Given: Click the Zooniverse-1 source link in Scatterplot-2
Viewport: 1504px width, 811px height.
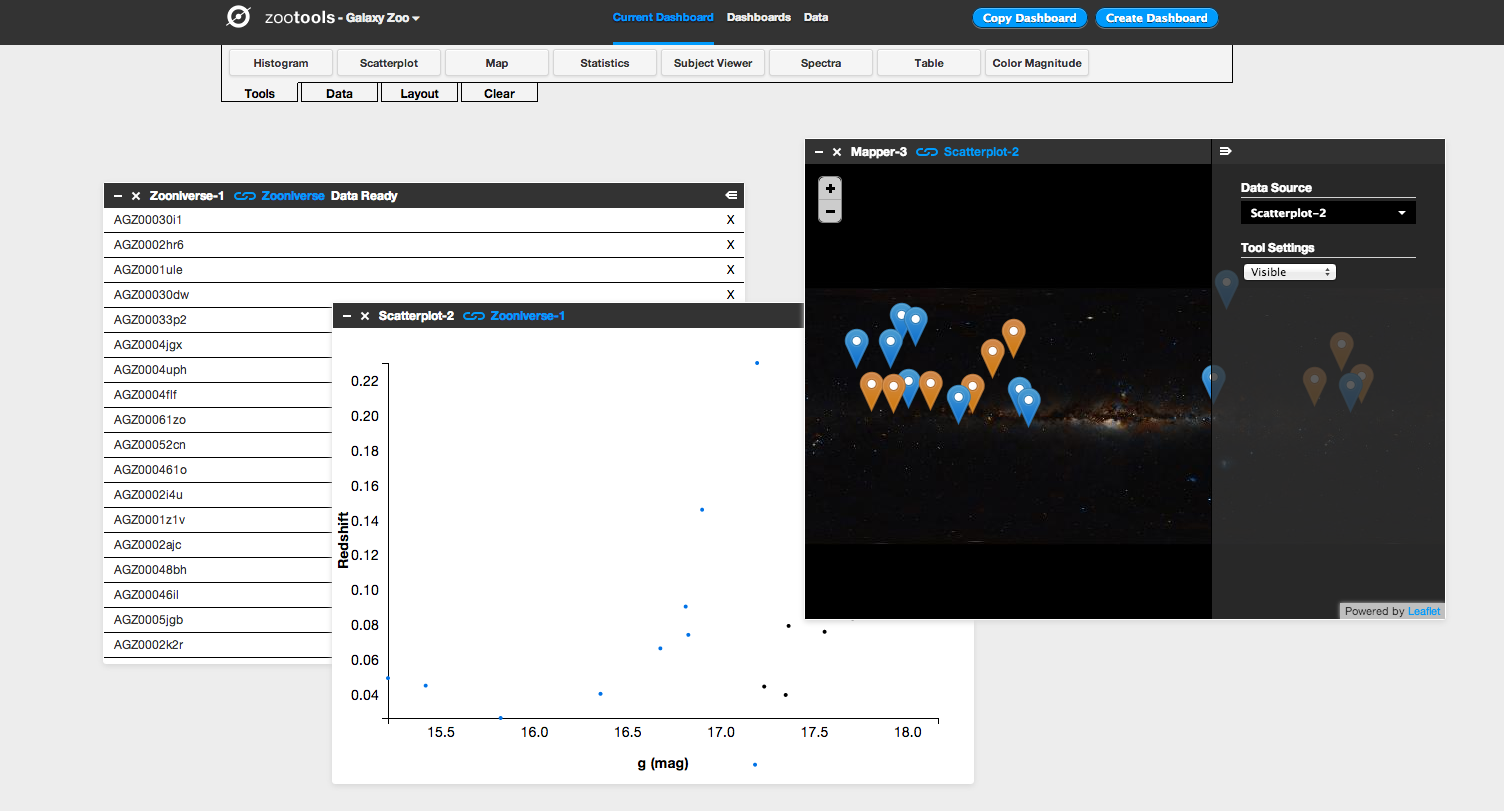Looking at the screenshot, I should [x=528, y=316].
